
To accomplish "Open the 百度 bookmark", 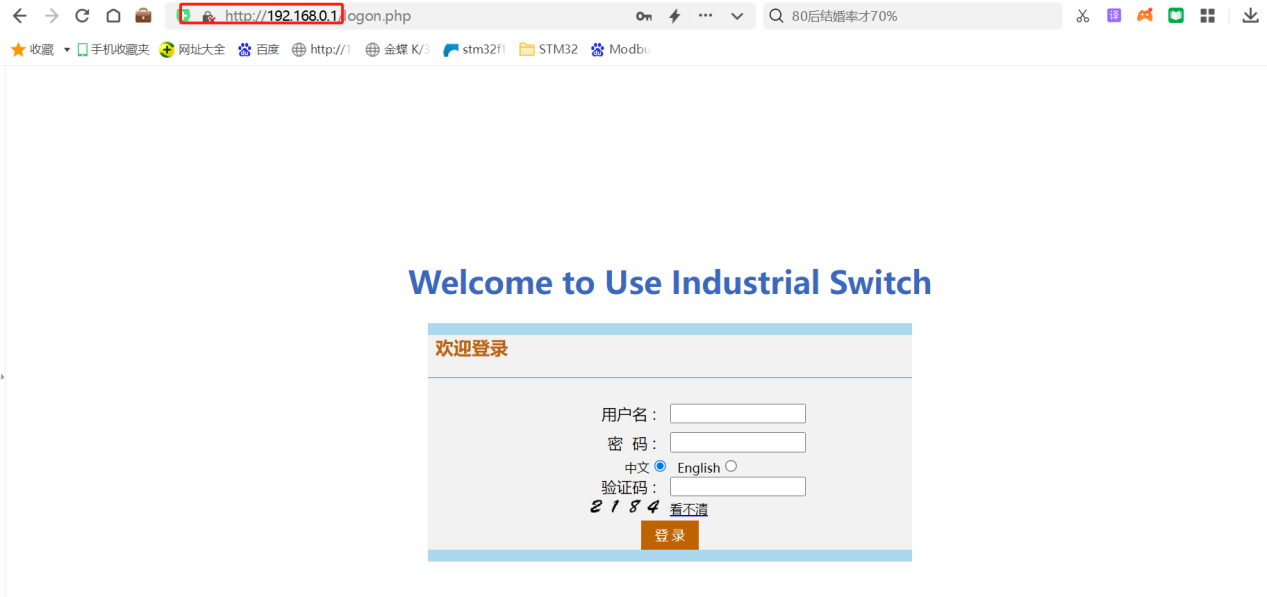I will coord(258,49).
